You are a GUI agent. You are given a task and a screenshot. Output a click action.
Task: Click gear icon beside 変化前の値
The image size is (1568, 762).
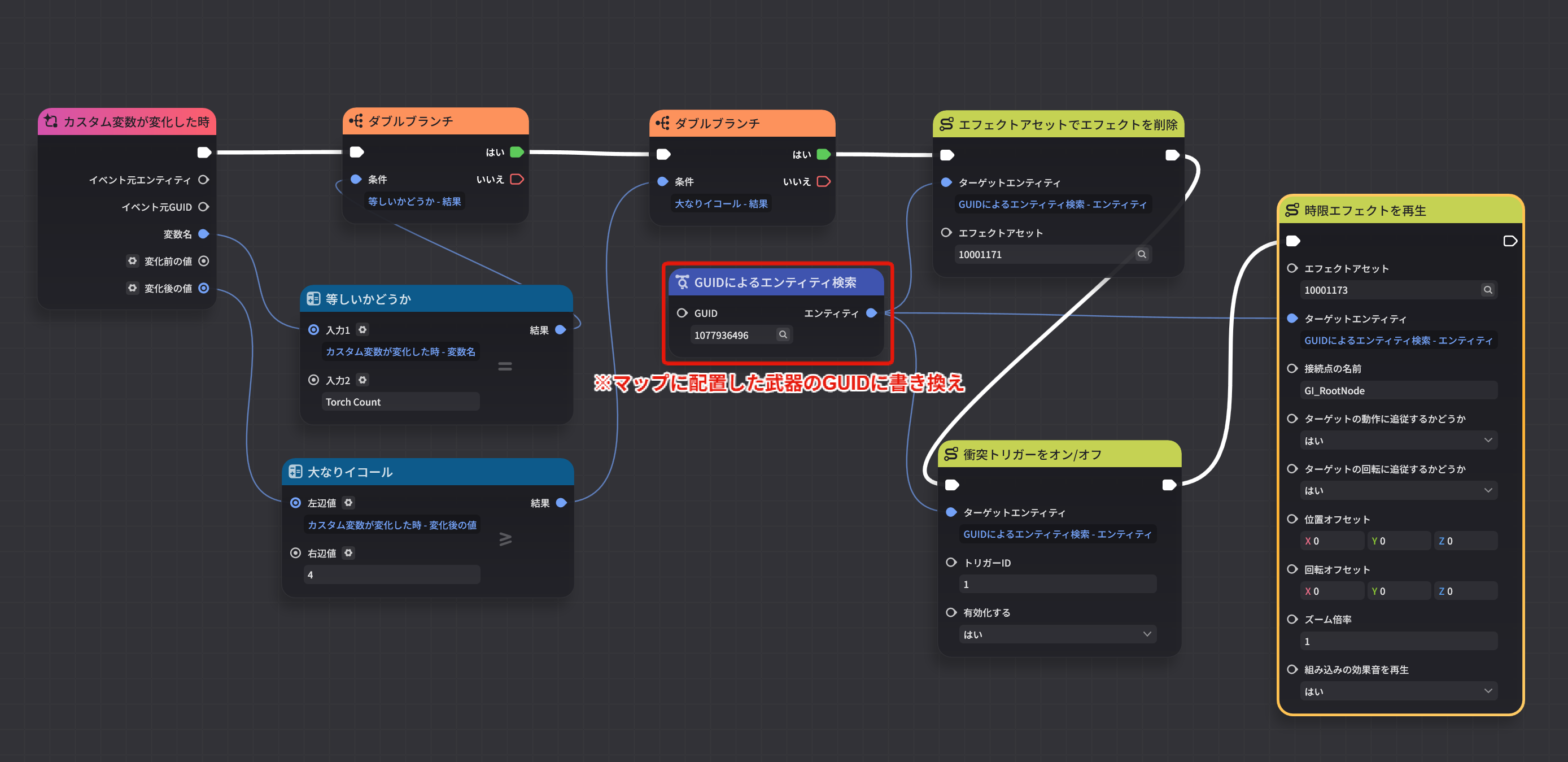coord(132,261)
